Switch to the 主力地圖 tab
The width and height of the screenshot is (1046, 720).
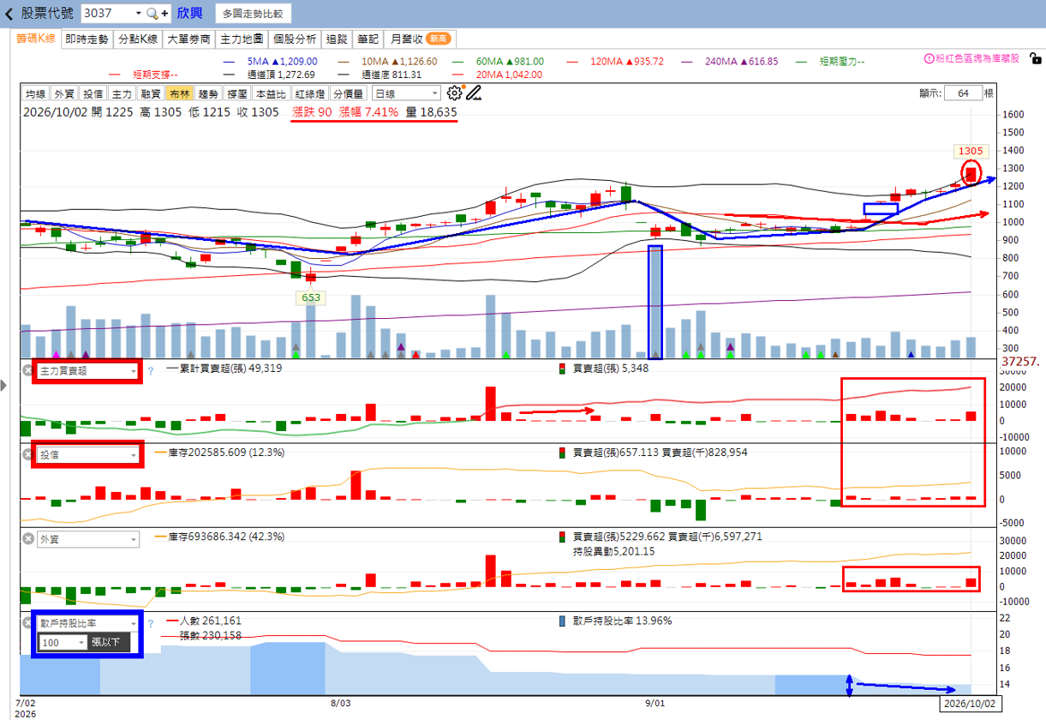point(241,39)
